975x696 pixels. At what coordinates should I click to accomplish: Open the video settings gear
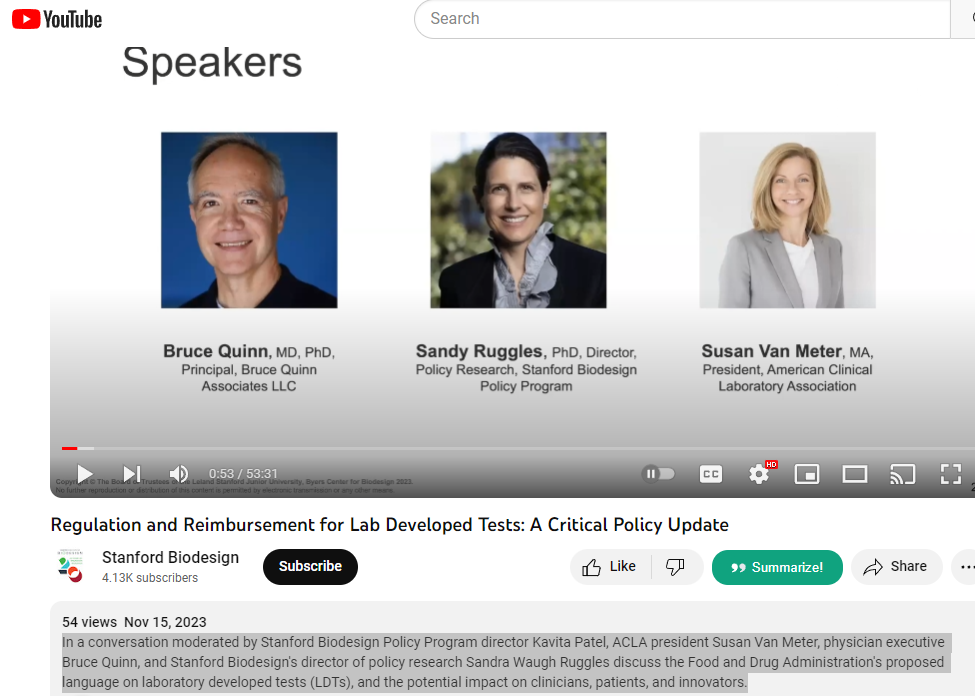point(759,474)
